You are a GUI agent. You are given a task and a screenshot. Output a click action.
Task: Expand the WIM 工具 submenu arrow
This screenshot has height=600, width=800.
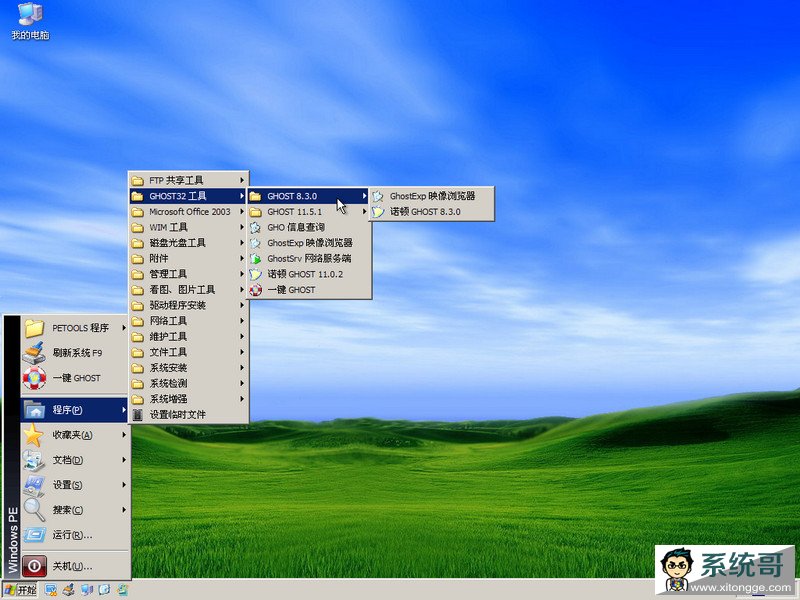pos(242,228)
